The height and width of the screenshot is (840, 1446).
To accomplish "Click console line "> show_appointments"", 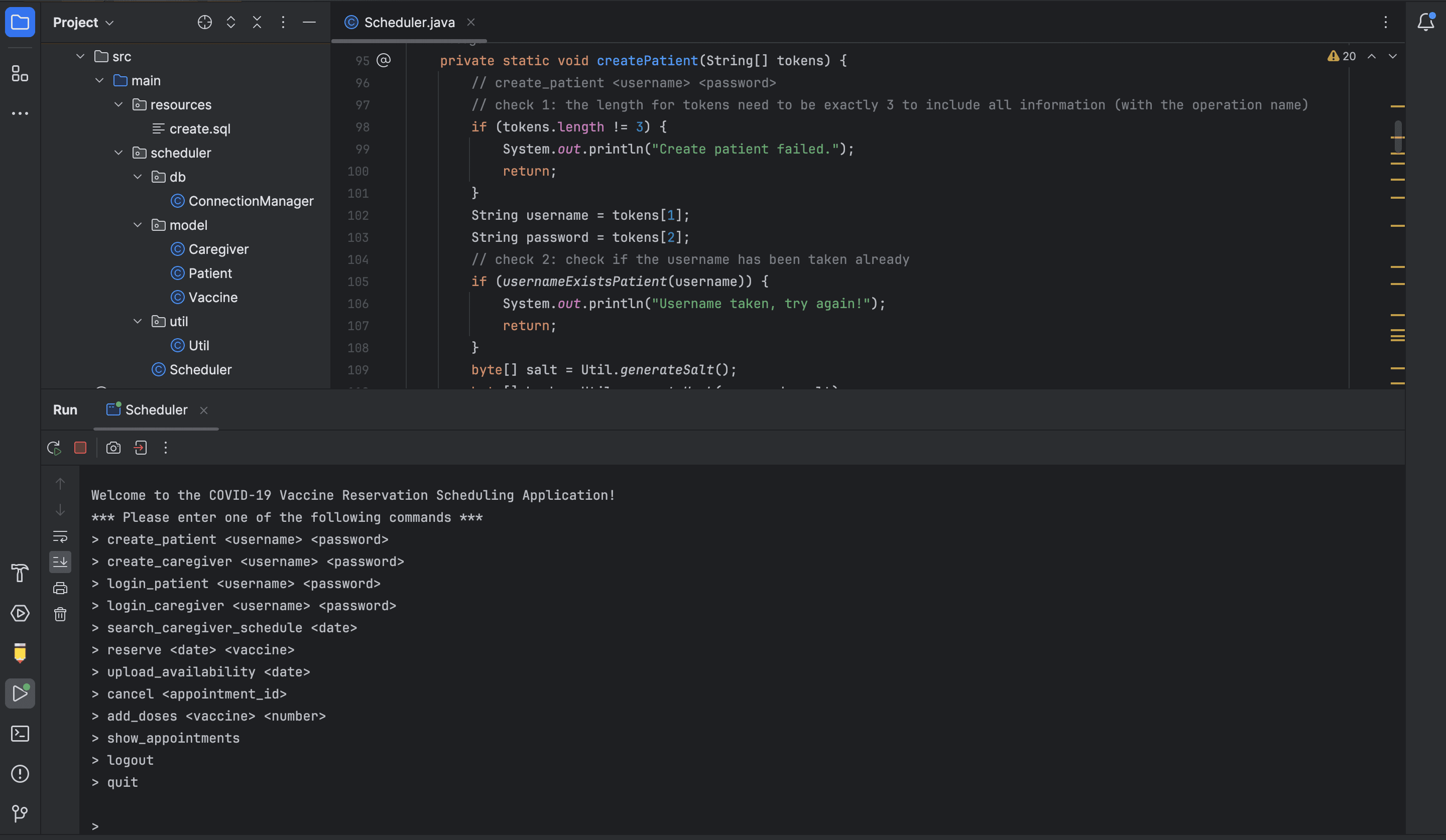I will point(165,739).
